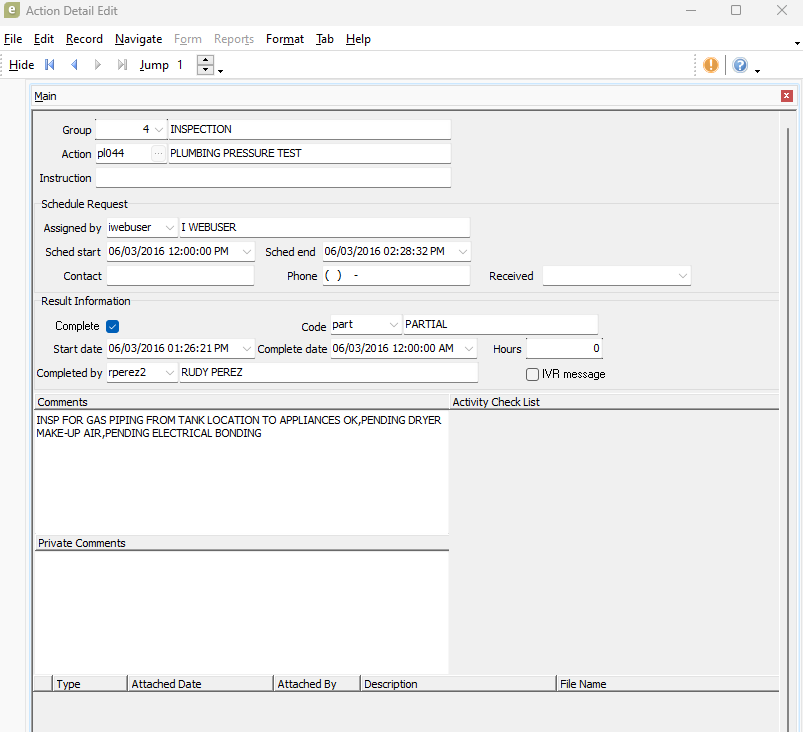Screen dimensions: 803x732
Task: Open the Record menu
Action: [x=84, y=39]
